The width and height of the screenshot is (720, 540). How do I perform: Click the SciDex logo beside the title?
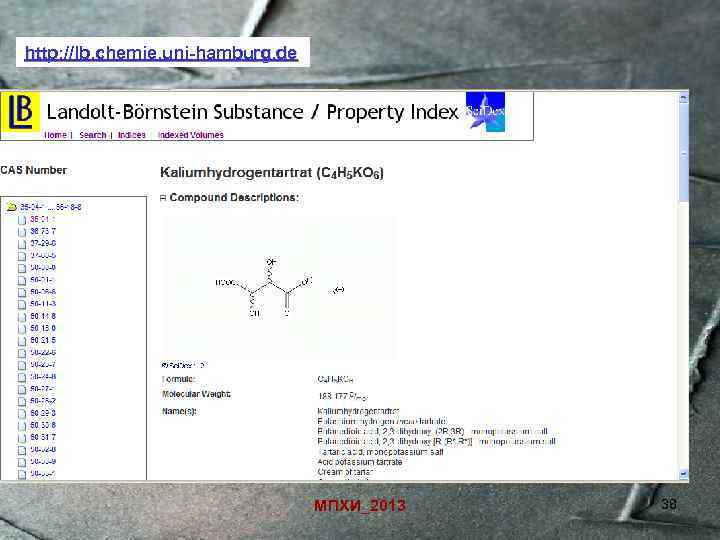pos(485,112)
